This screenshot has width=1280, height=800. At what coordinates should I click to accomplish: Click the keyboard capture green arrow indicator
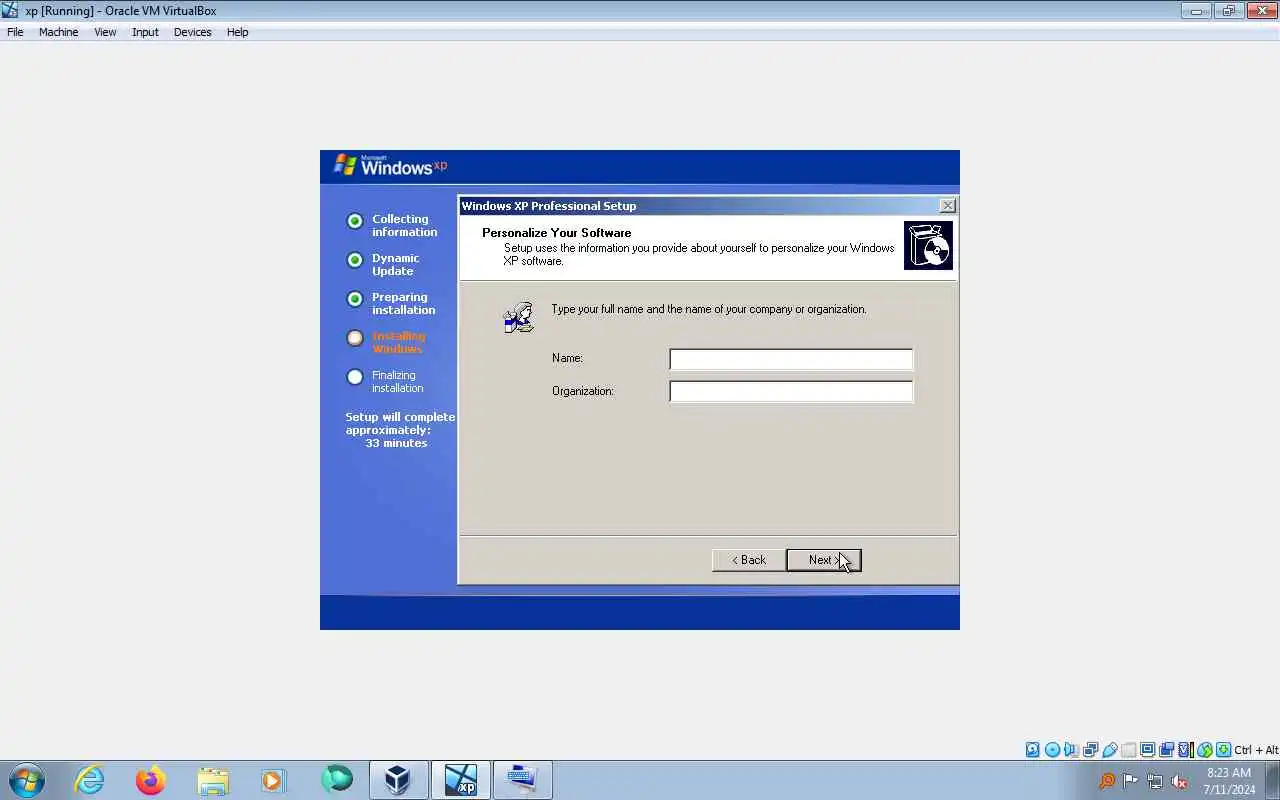point(1223,750)
